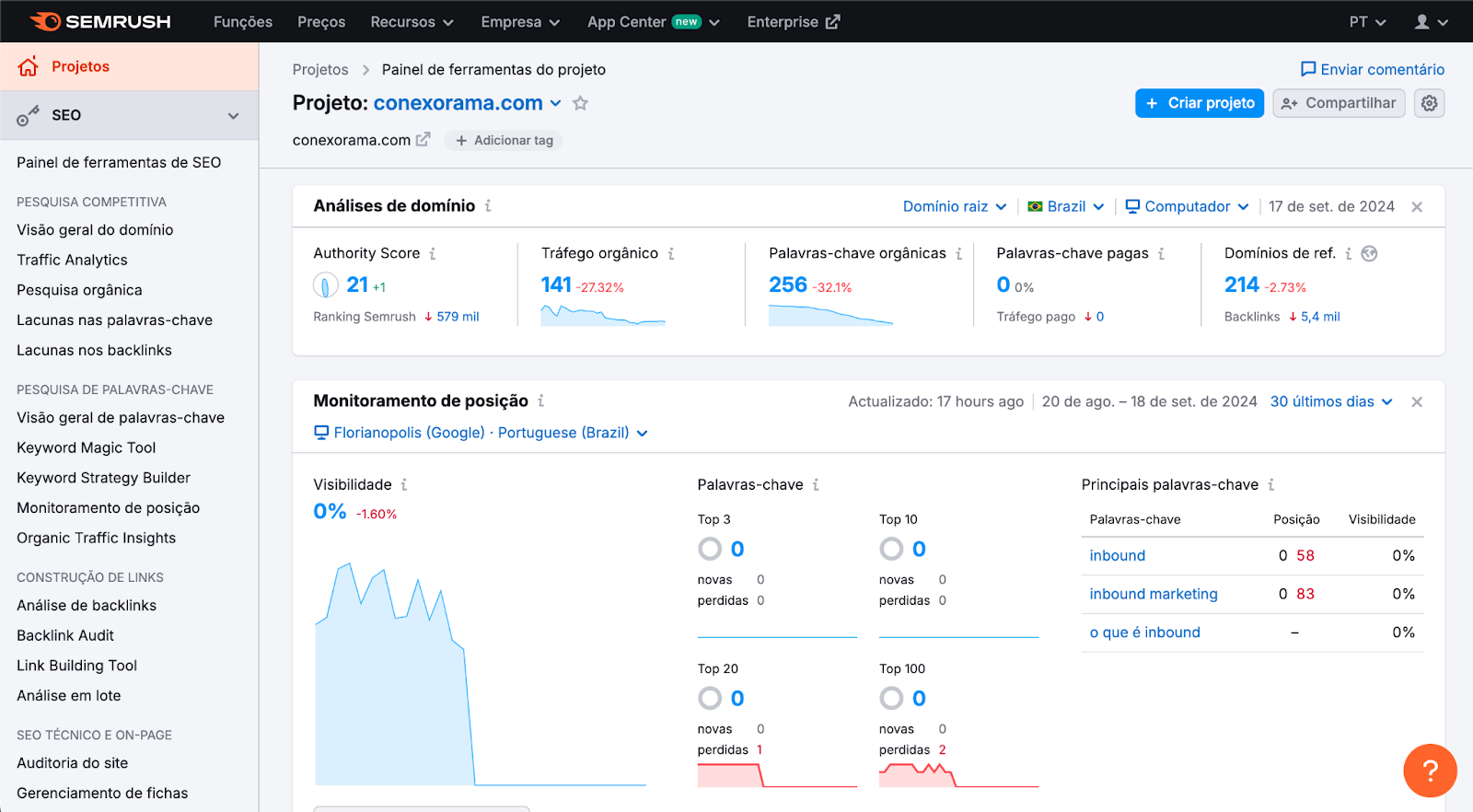Screen dimensions: 1473x812
Task: Show info icon beside Principais palavras-chave
Action: (1271, 484)
